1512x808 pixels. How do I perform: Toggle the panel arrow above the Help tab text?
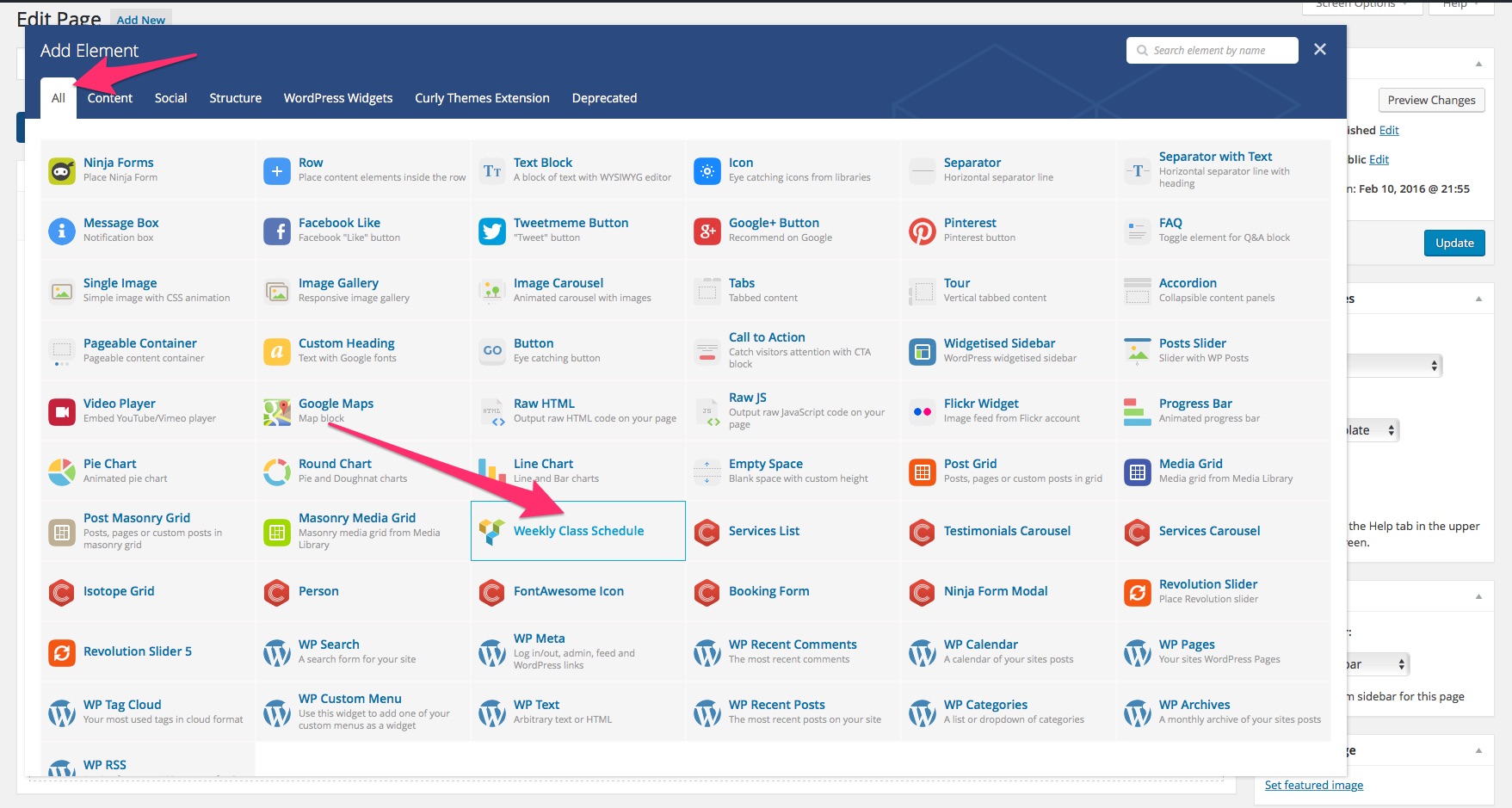[1478, 299]
